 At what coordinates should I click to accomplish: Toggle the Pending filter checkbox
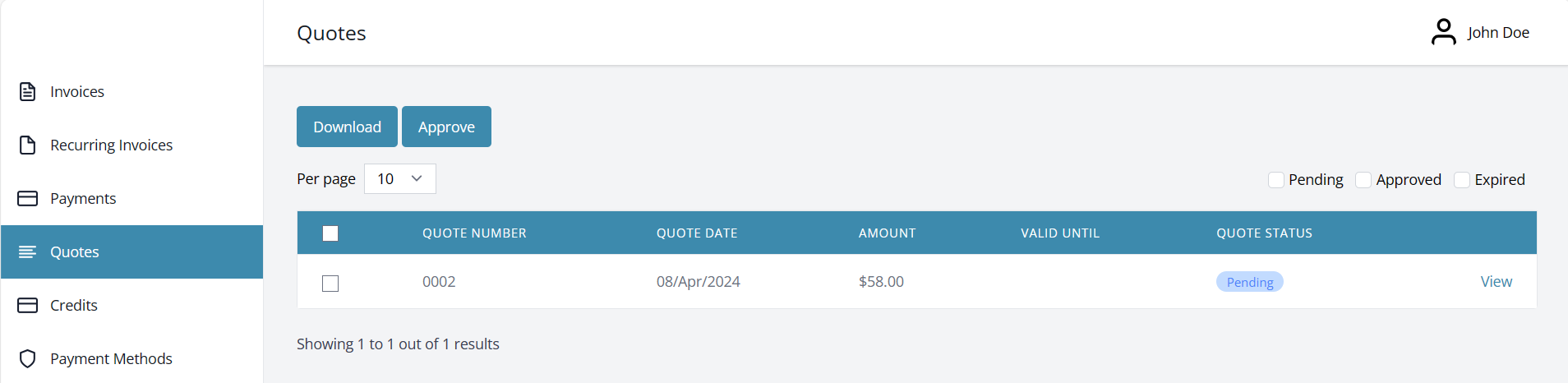click(x=1276, y=179)
